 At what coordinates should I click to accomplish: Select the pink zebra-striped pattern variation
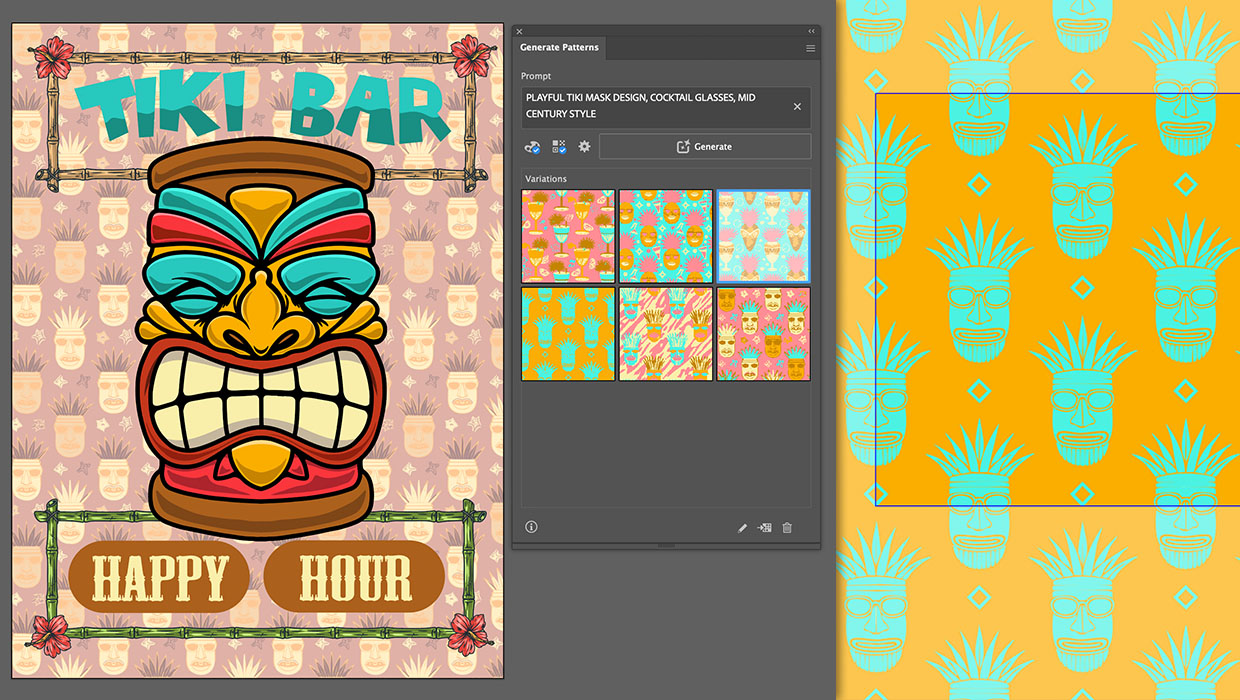point(665,334)
